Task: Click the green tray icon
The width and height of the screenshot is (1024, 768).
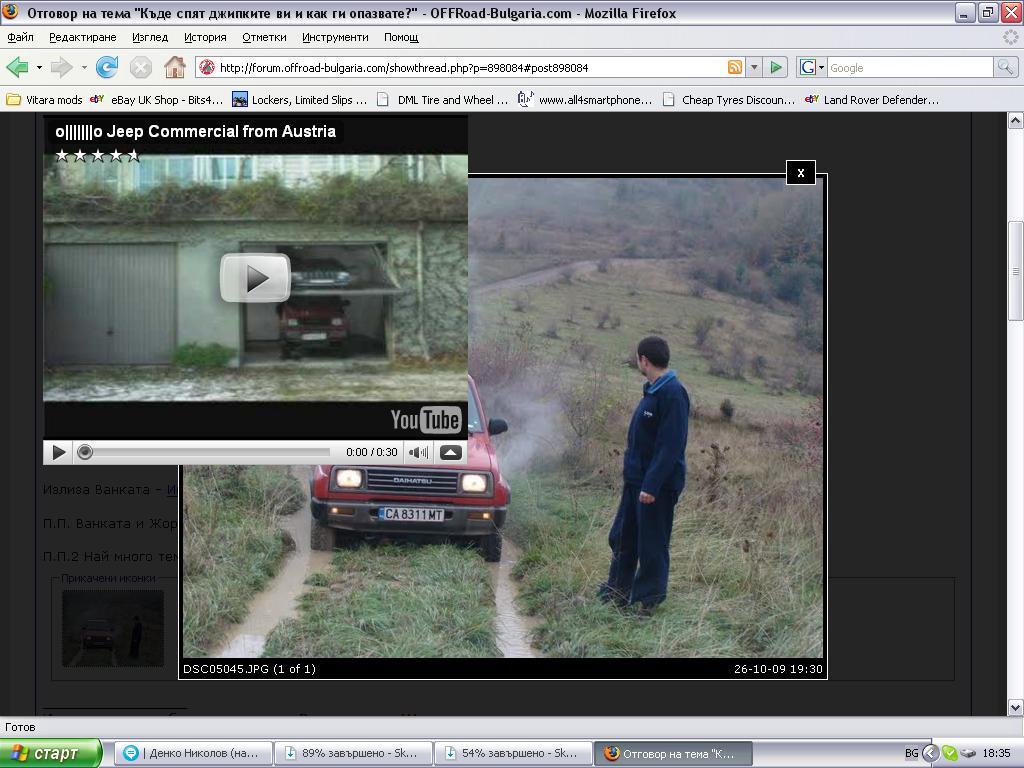Action: point(950,754)
